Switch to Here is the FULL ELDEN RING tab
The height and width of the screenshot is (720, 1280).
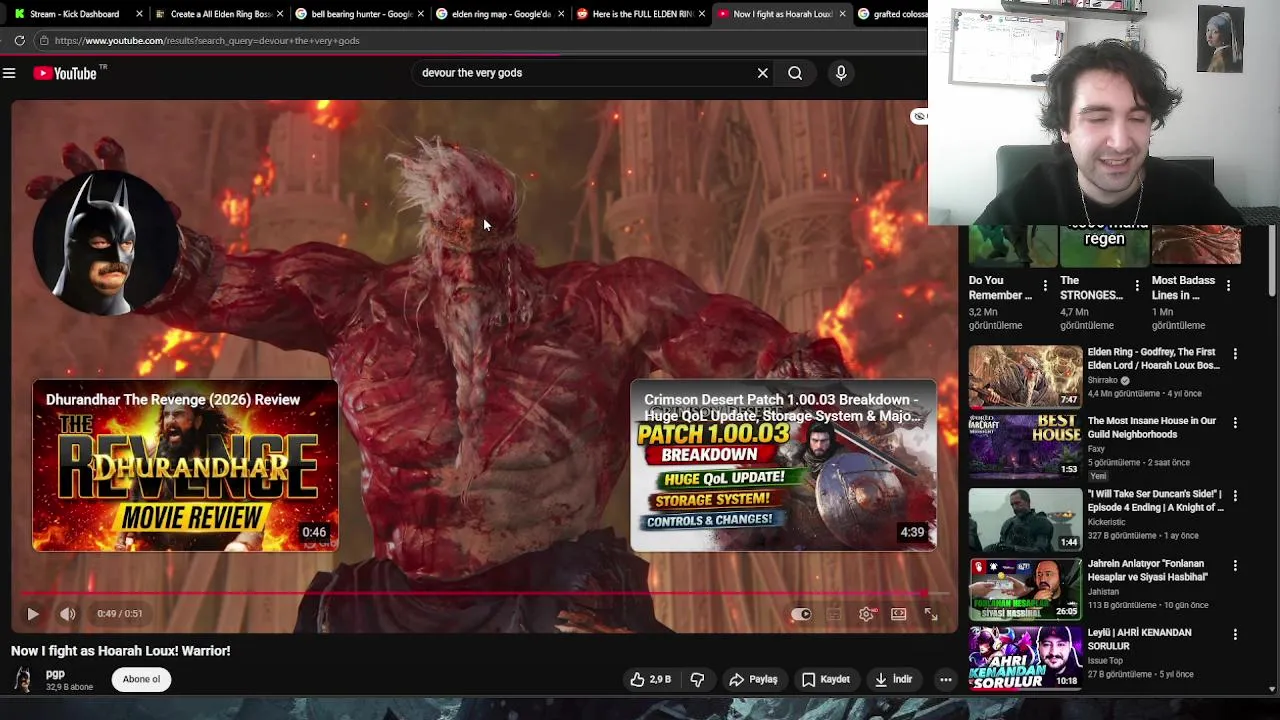(x=643, y=14)
